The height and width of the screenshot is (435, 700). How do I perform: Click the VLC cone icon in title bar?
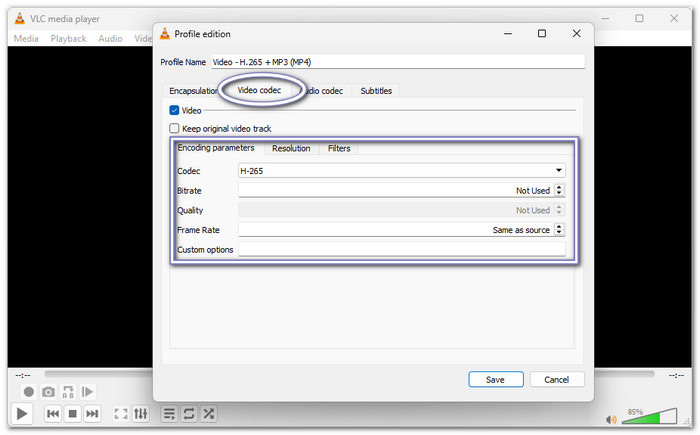[20, 19]
